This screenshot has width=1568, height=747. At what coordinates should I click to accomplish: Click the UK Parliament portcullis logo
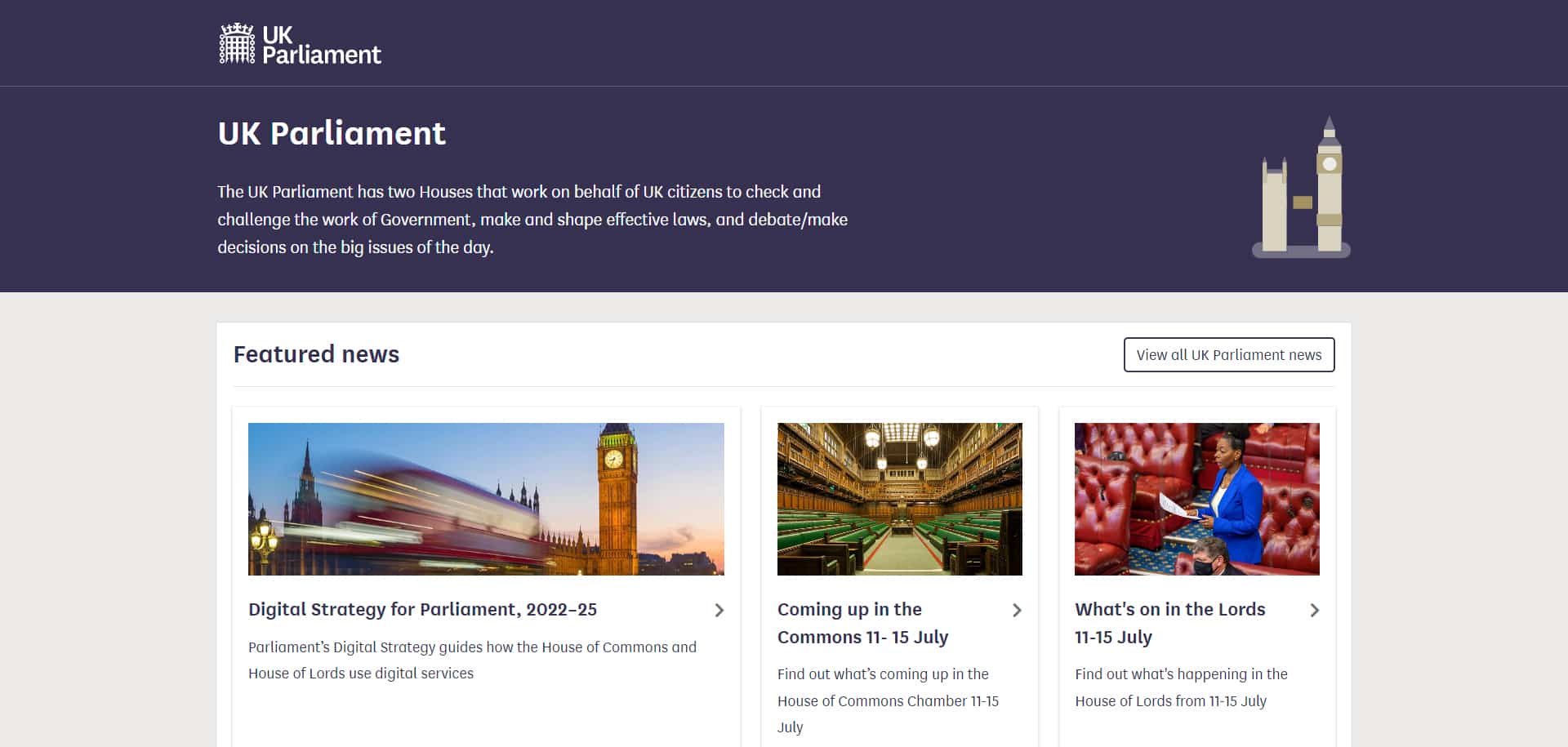pyautogui.click(x=237, y=43)
